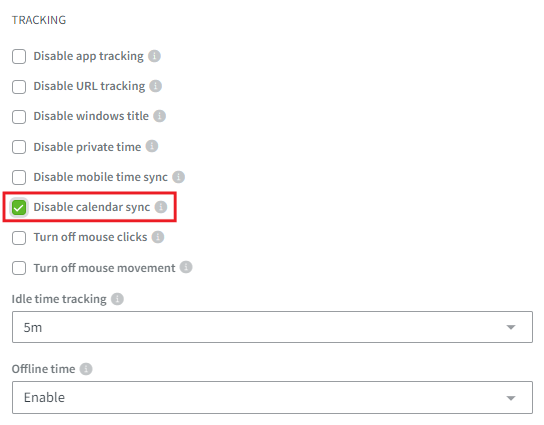Show info for Disable mobile time sync
This screenshot has width=544, height=425.
(179, 177)
